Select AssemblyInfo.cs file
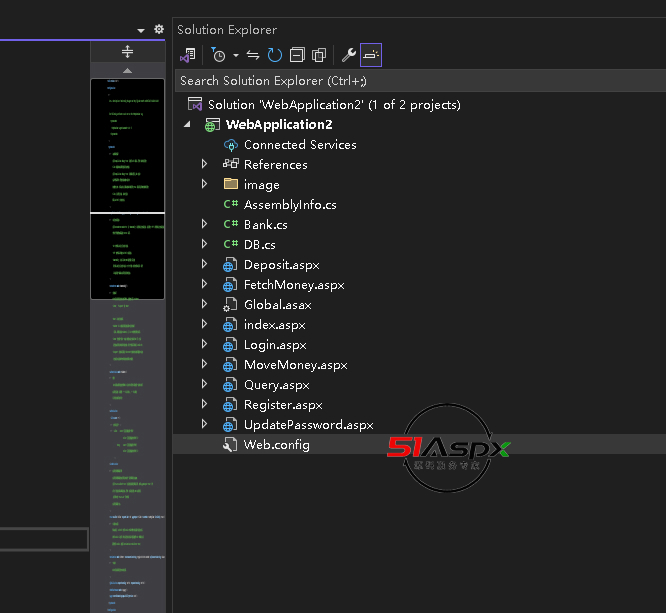666x613 pixels. (290, 205)
